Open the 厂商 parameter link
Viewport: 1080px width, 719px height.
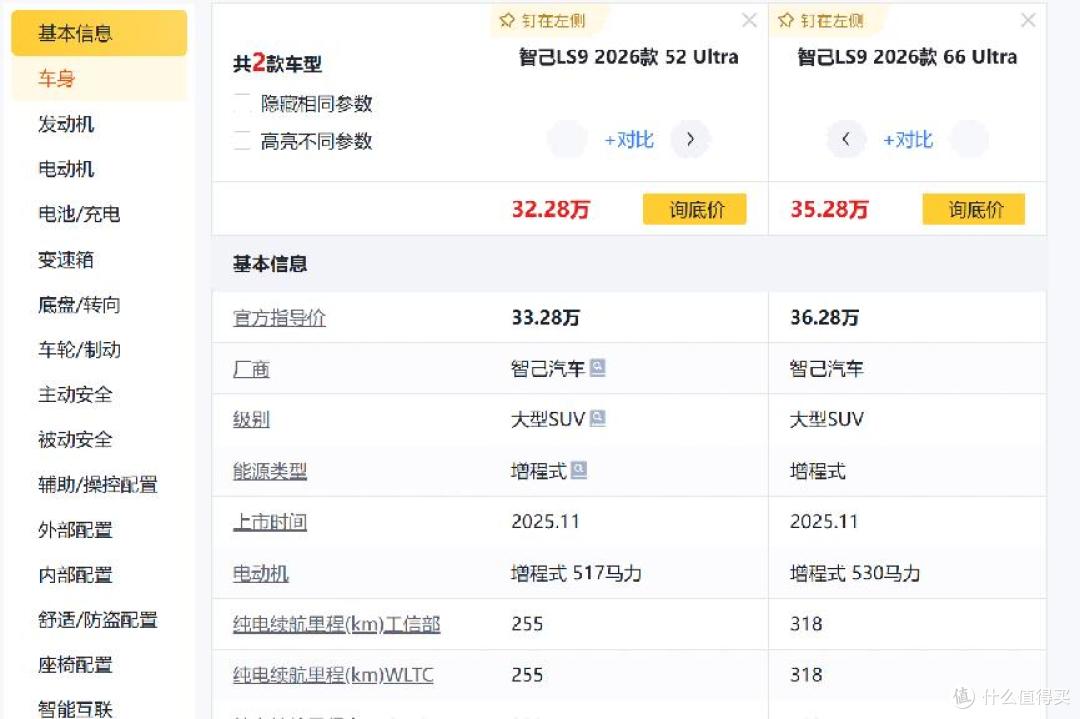[251, 369]
